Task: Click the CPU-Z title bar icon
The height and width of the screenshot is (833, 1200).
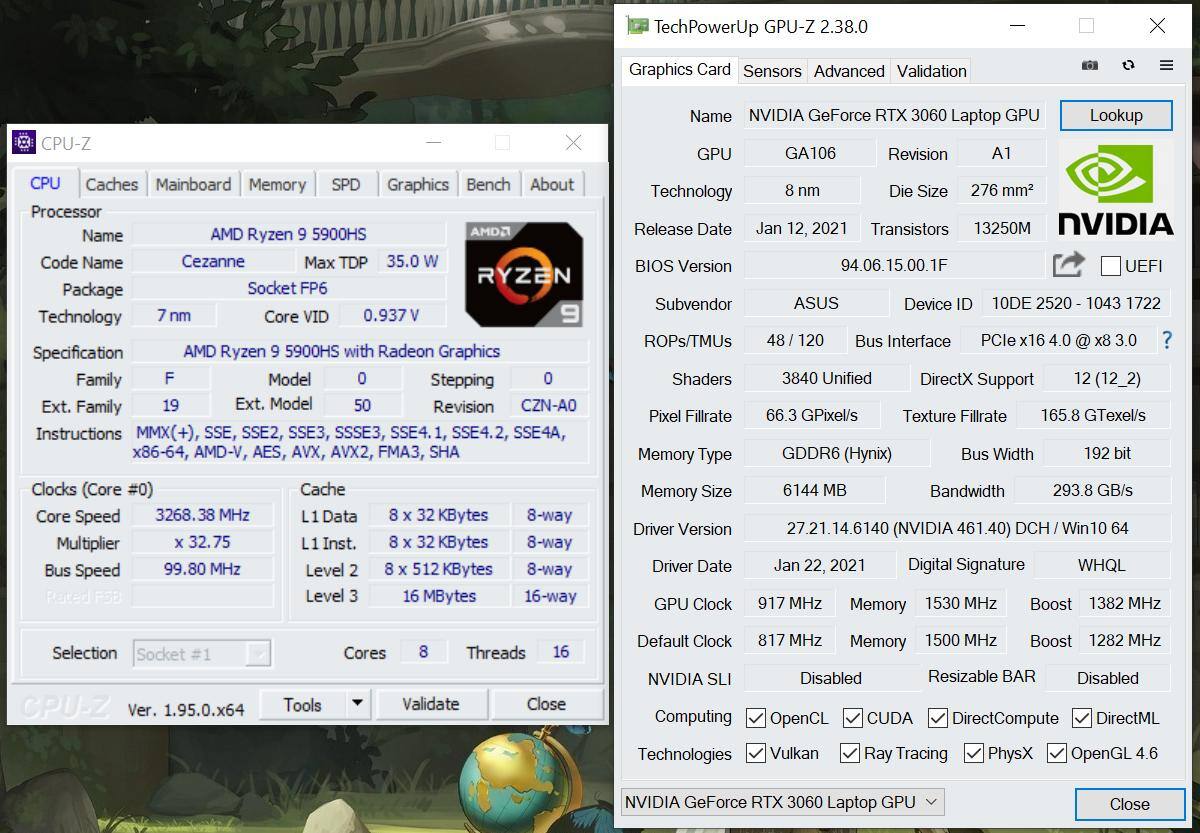Action: tap(23, 143)
